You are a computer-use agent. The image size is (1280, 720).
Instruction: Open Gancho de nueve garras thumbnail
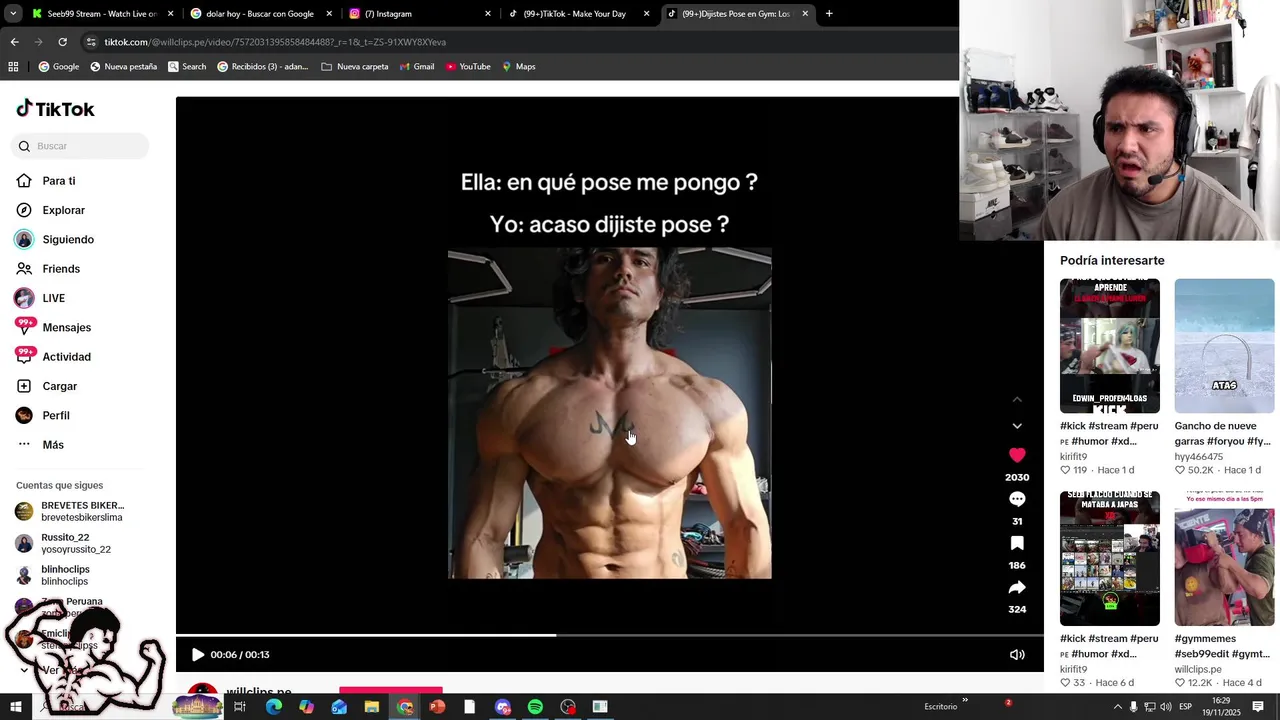point(1224,346)
